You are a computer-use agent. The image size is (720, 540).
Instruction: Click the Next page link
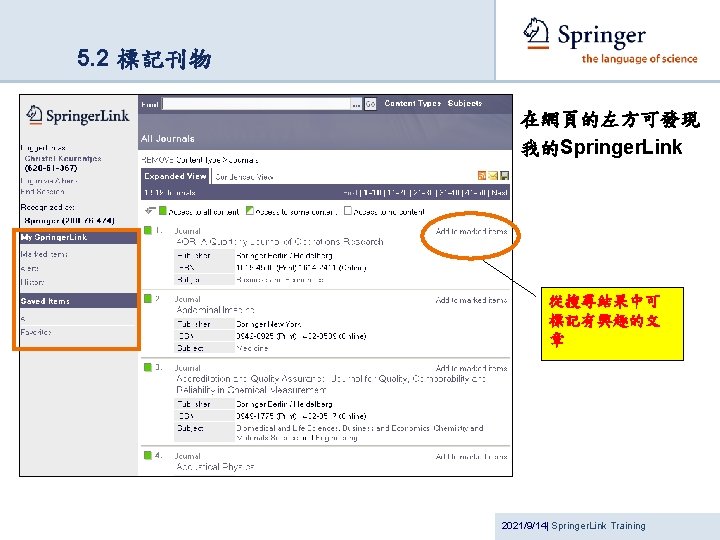coord(499,193)
